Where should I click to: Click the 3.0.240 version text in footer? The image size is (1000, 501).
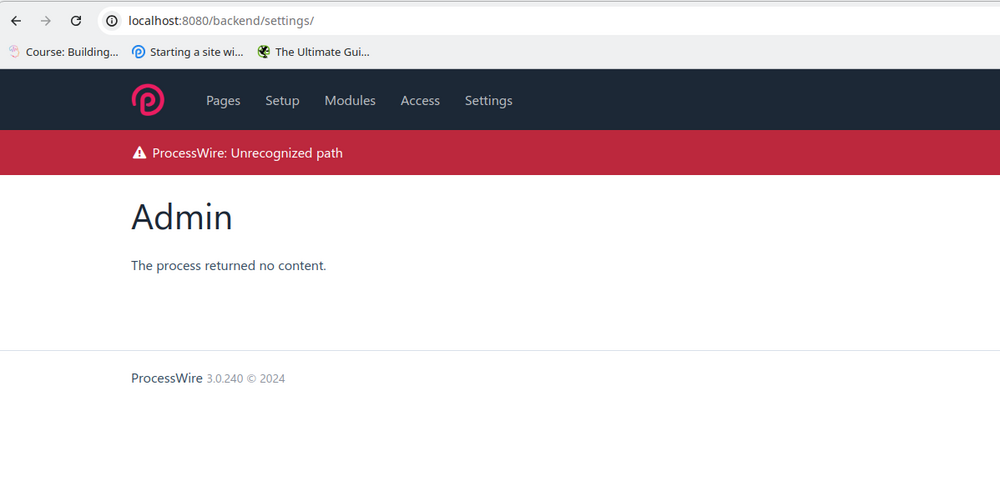(224, 379)
